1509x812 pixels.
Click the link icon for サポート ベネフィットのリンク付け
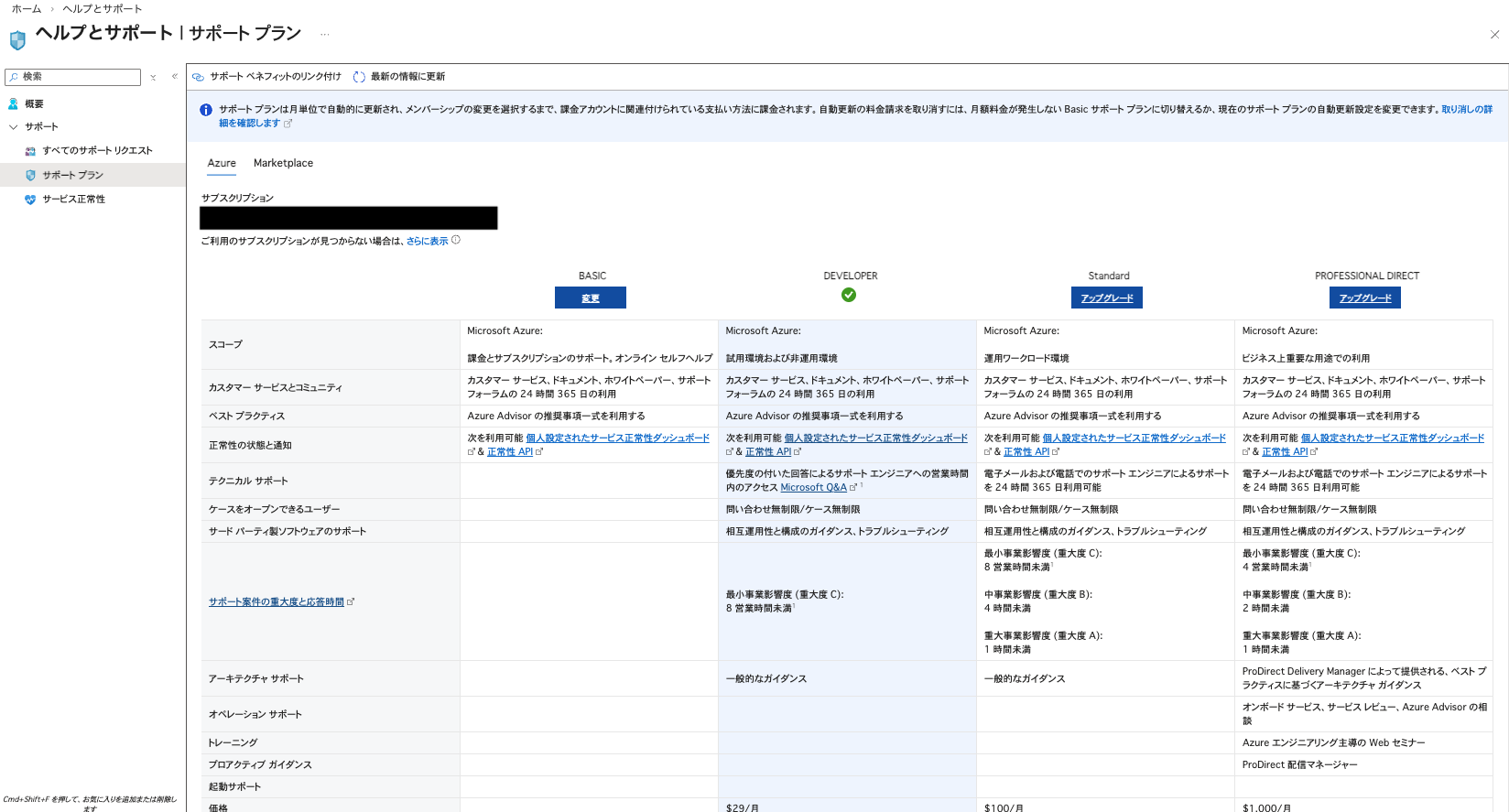pyautogui.click(x=198, y=77)
